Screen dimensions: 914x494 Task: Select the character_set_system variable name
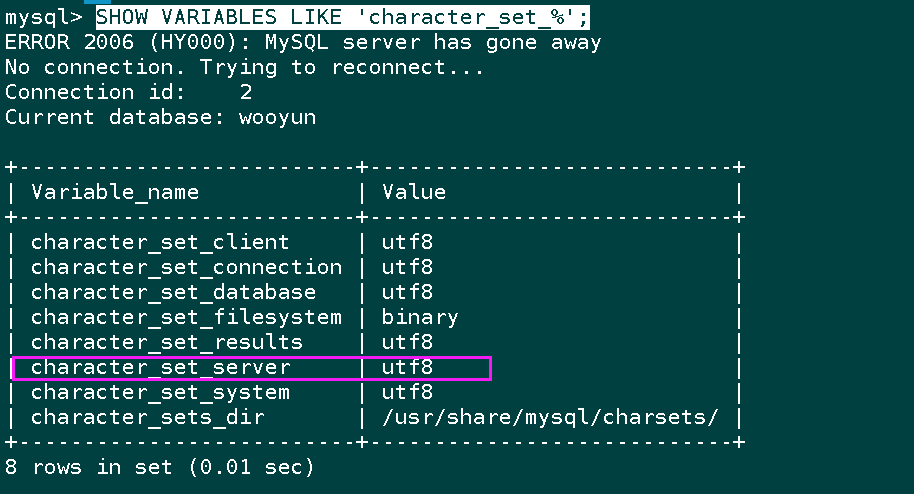point(160,393)
